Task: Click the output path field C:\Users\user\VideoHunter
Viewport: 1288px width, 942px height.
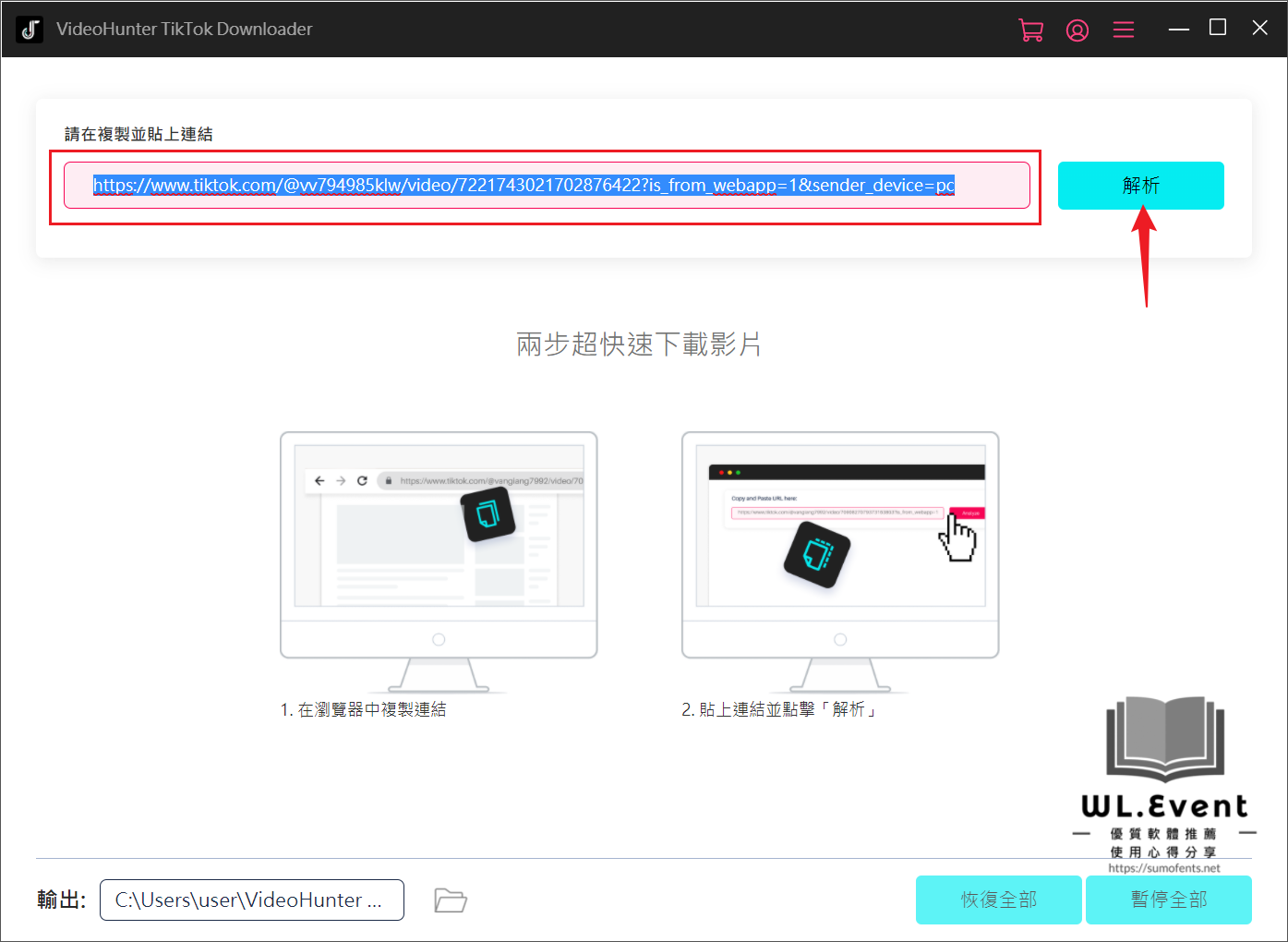Action: [x=252, y=900]
